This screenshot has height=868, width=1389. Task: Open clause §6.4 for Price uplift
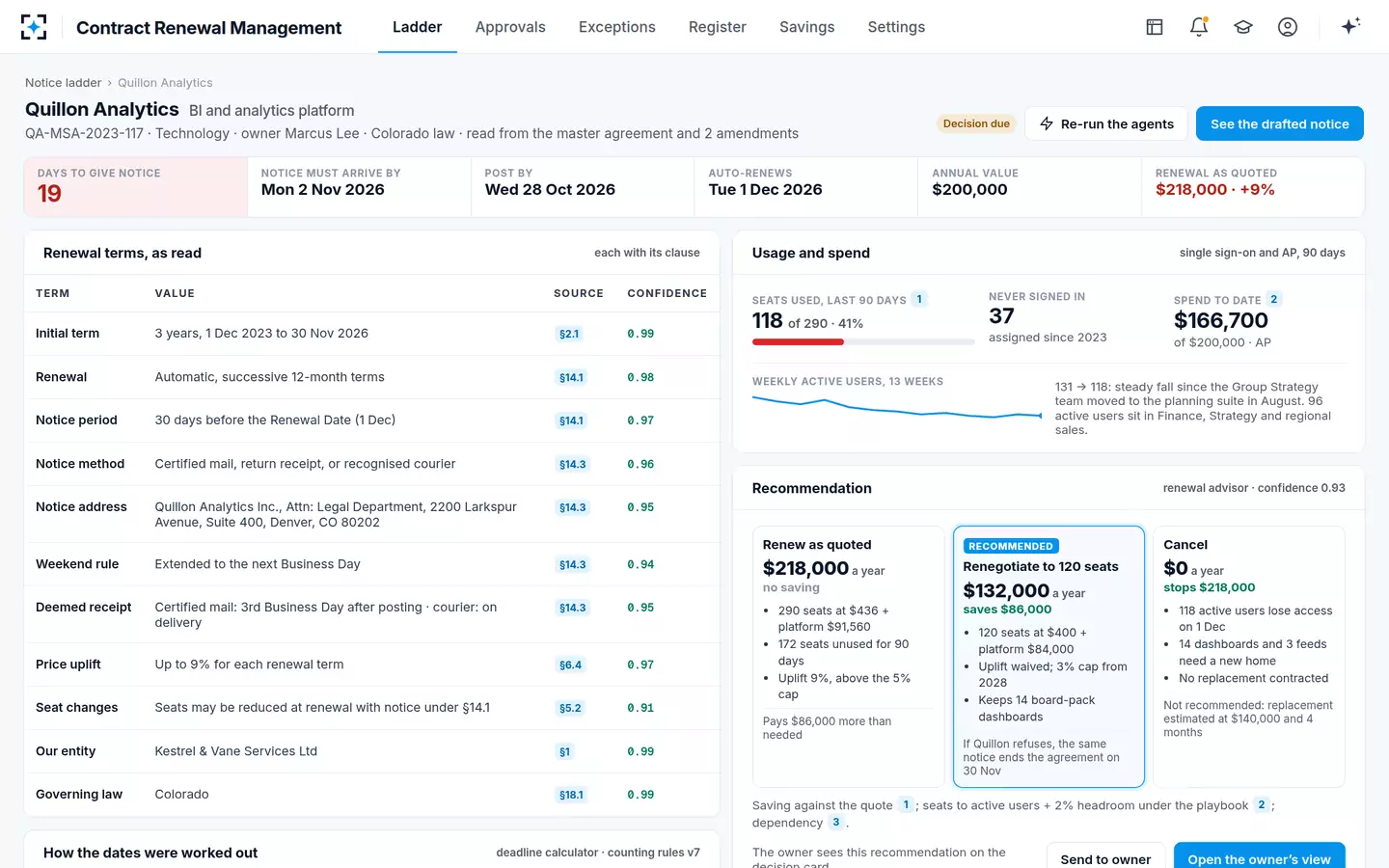pyautogui.click(x=570, y=665)
